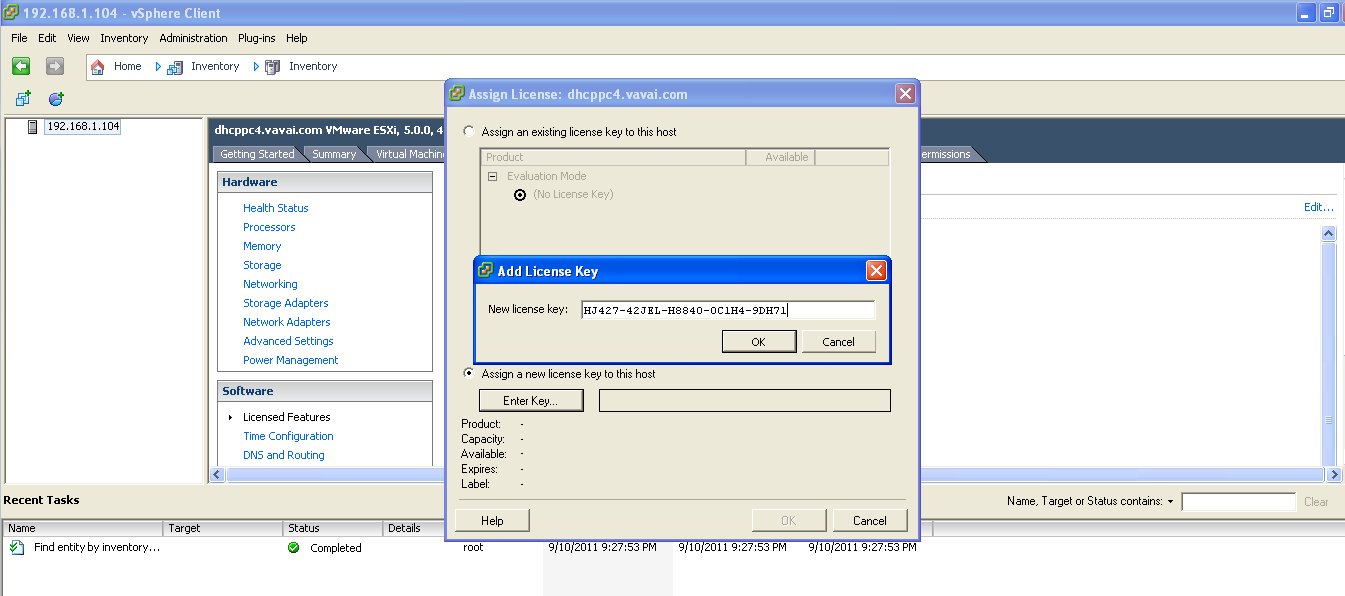Viewport: 1345px width, 596px height.
Task: Click the green back navigation arrow
Action: (21, 66)
